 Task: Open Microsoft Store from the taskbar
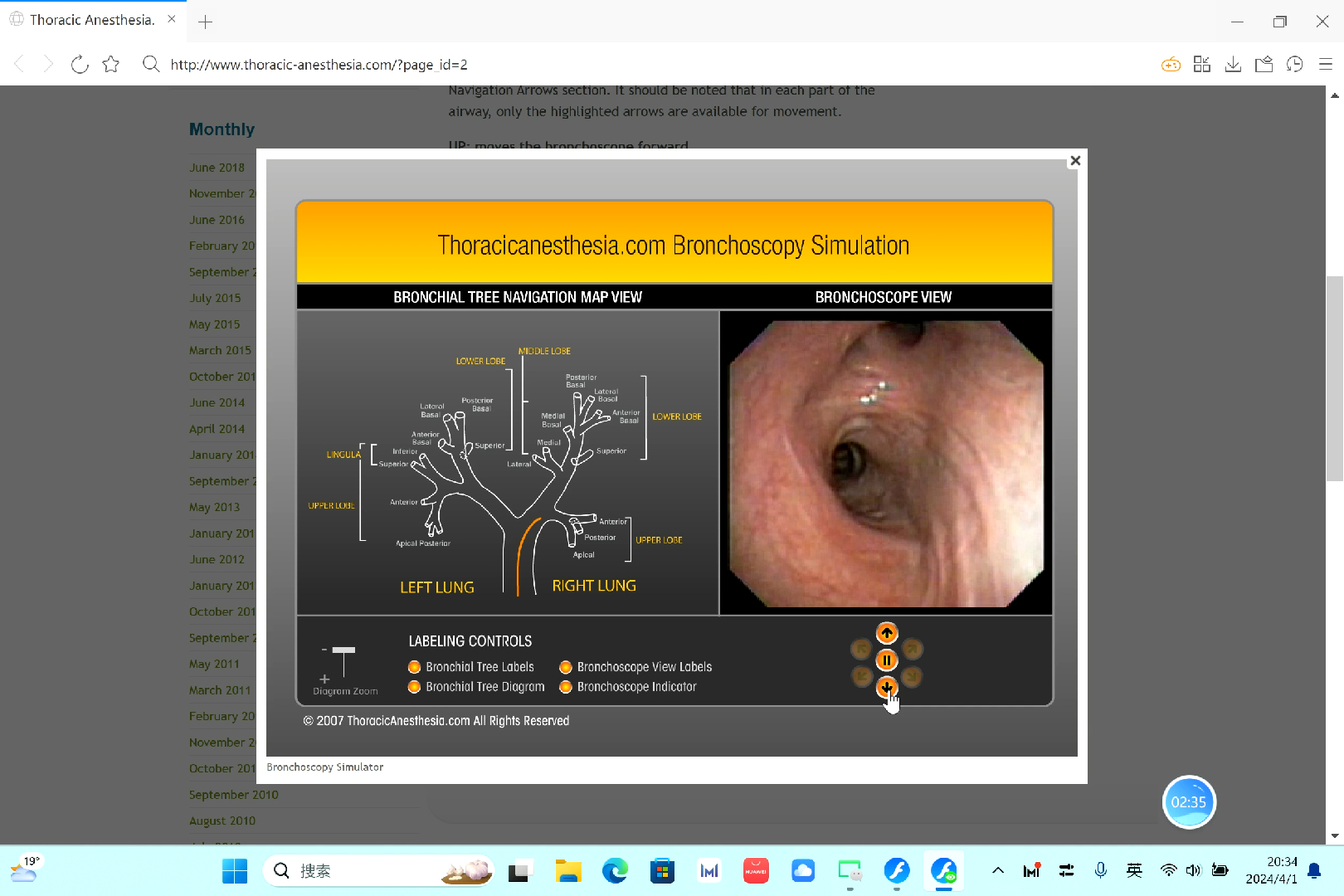(662, 871)
